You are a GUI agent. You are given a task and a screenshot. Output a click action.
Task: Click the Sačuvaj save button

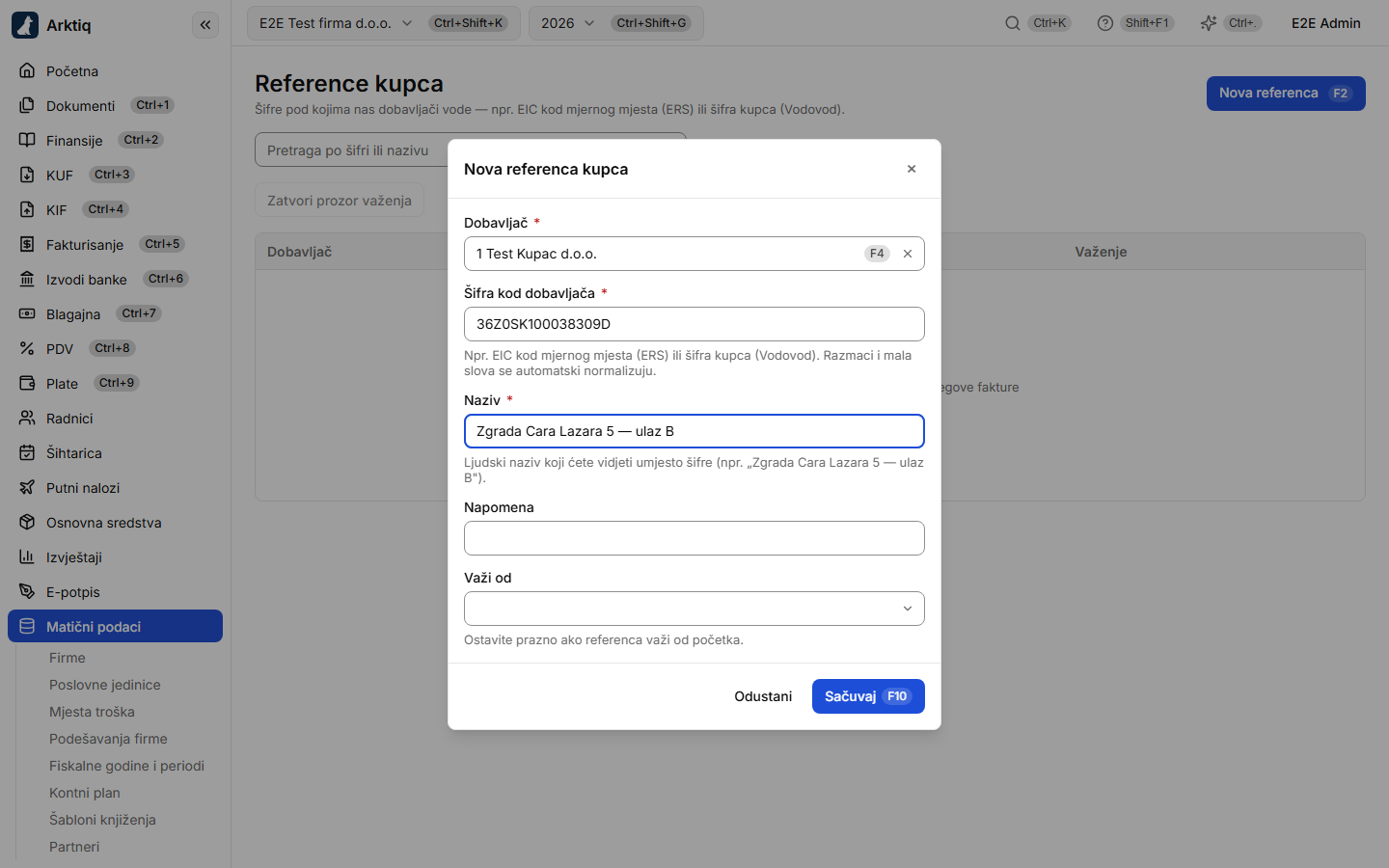click(x=868, y=696)
